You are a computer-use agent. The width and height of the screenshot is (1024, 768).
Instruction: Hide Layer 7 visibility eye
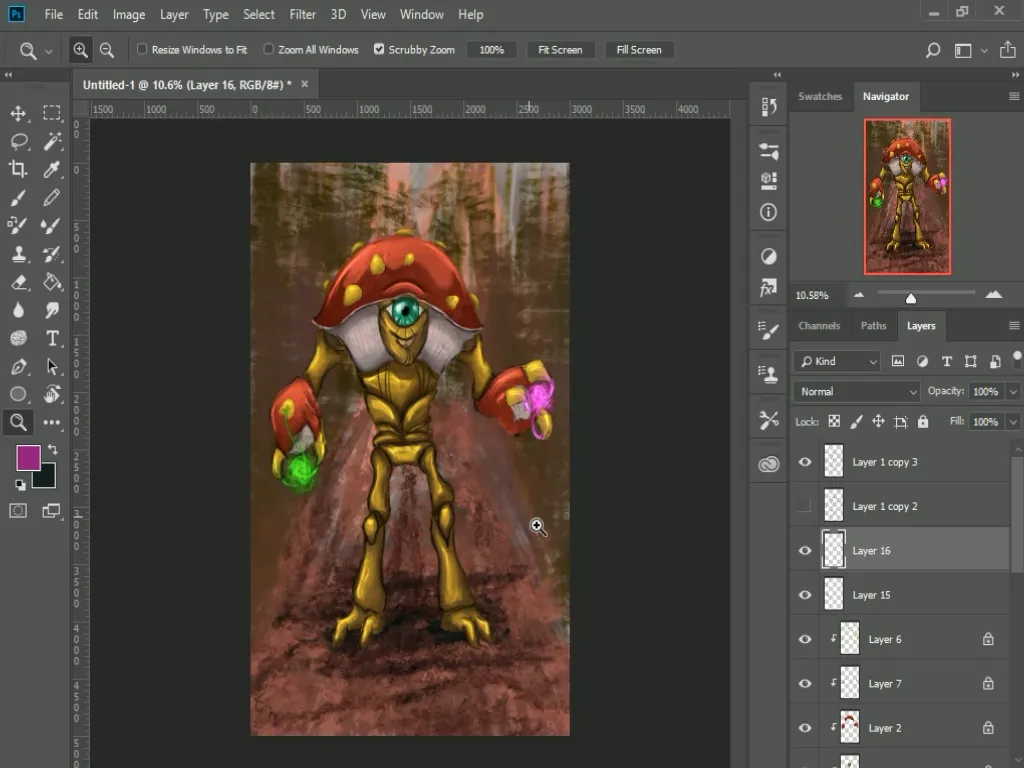click(805, 684)
